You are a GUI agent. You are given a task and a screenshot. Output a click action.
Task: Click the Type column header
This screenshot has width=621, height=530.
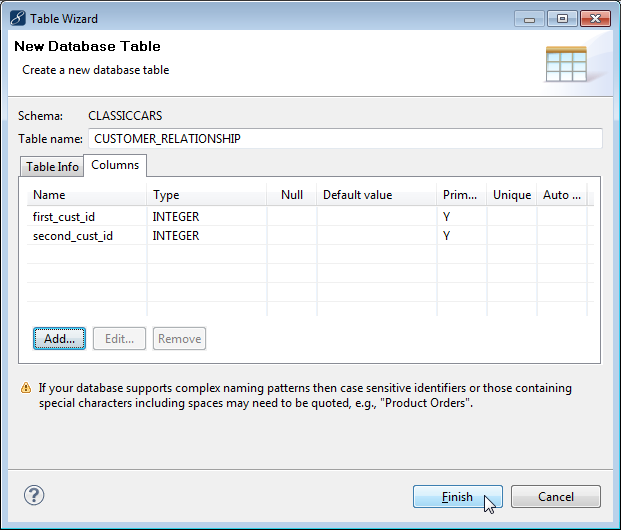point(166,195)
